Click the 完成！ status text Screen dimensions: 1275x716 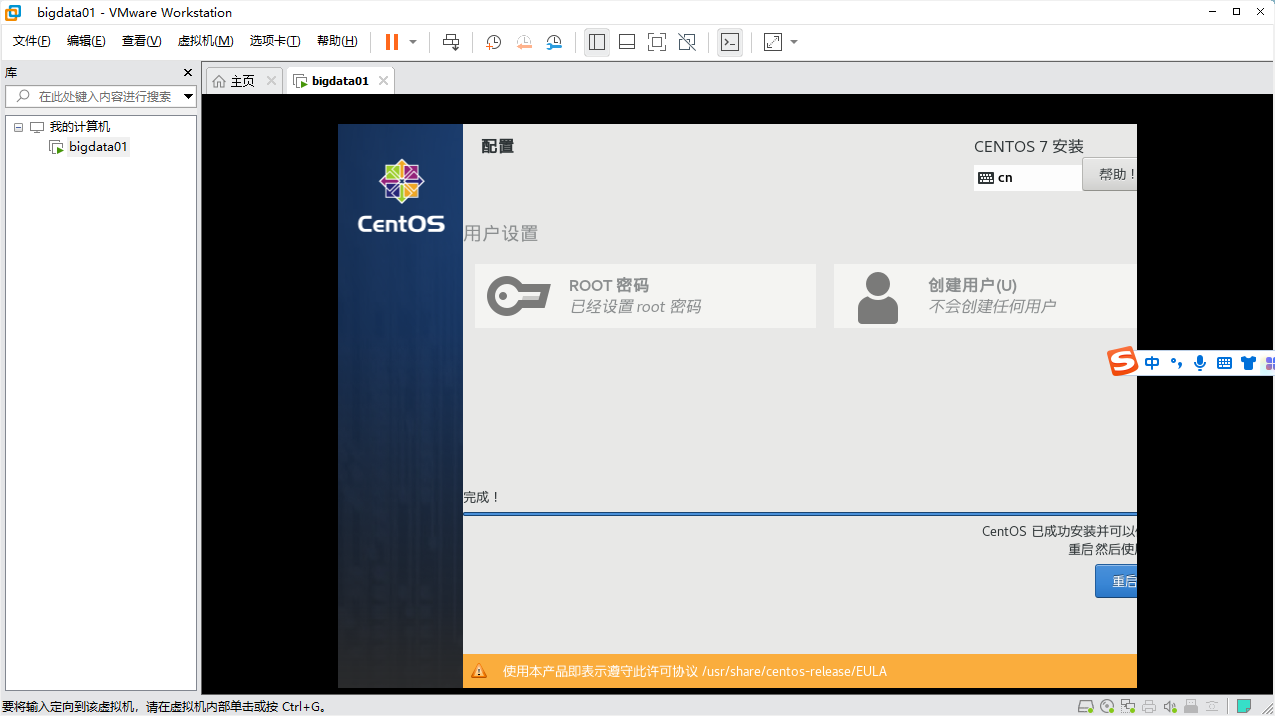[x=481, y=497]
